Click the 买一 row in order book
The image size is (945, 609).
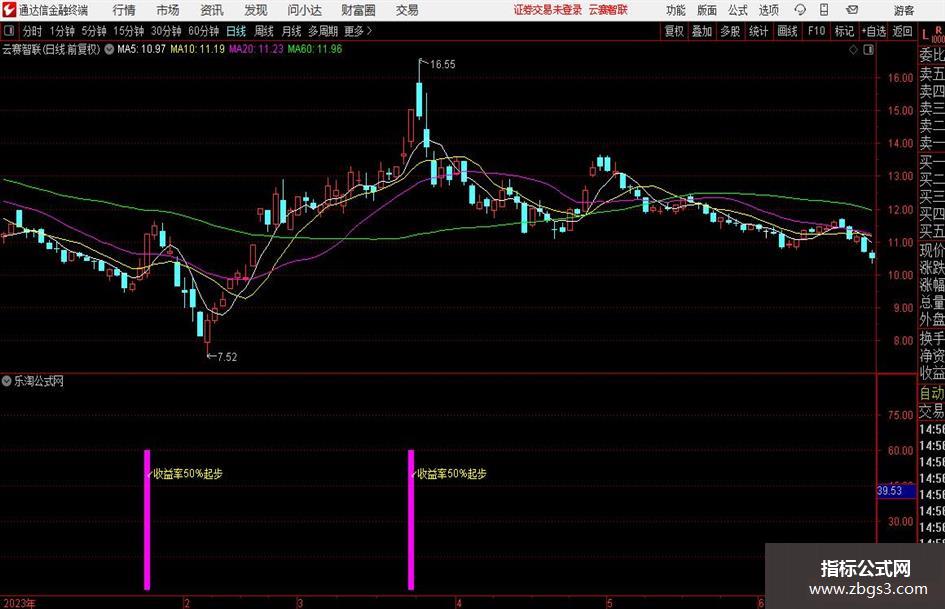pos(932,161)
